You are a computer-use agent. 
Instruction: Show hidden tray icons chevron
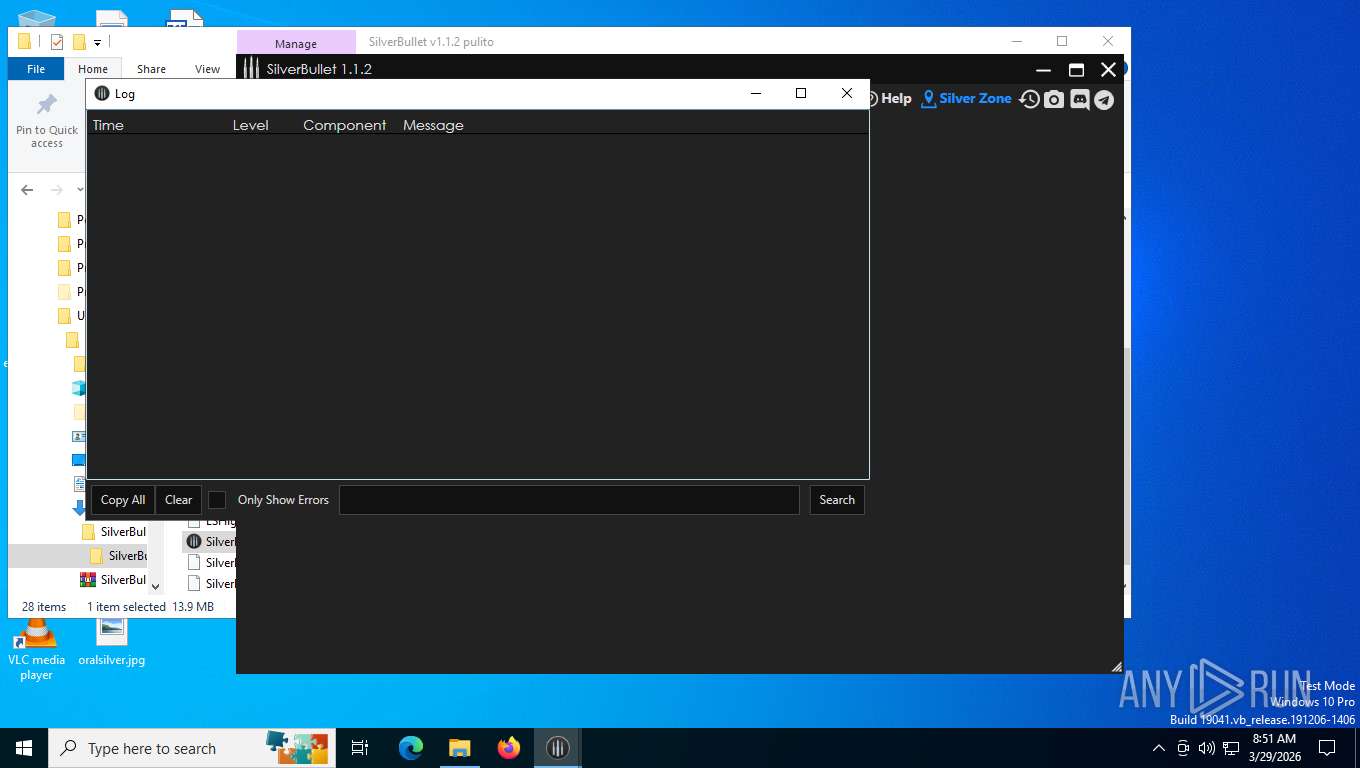tap(1159, 748)
